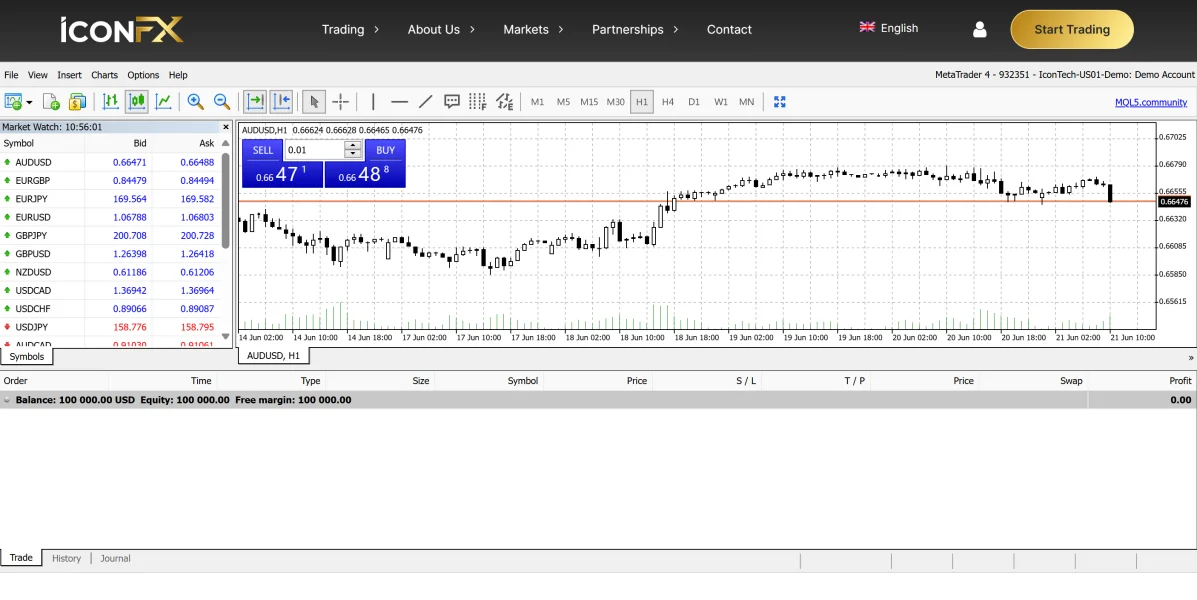The height and width of the screenshot is (600, 1197).
Task: Draw a trendline with the toolbar tool
Action: pyautogui.click(x=425, y=102)
